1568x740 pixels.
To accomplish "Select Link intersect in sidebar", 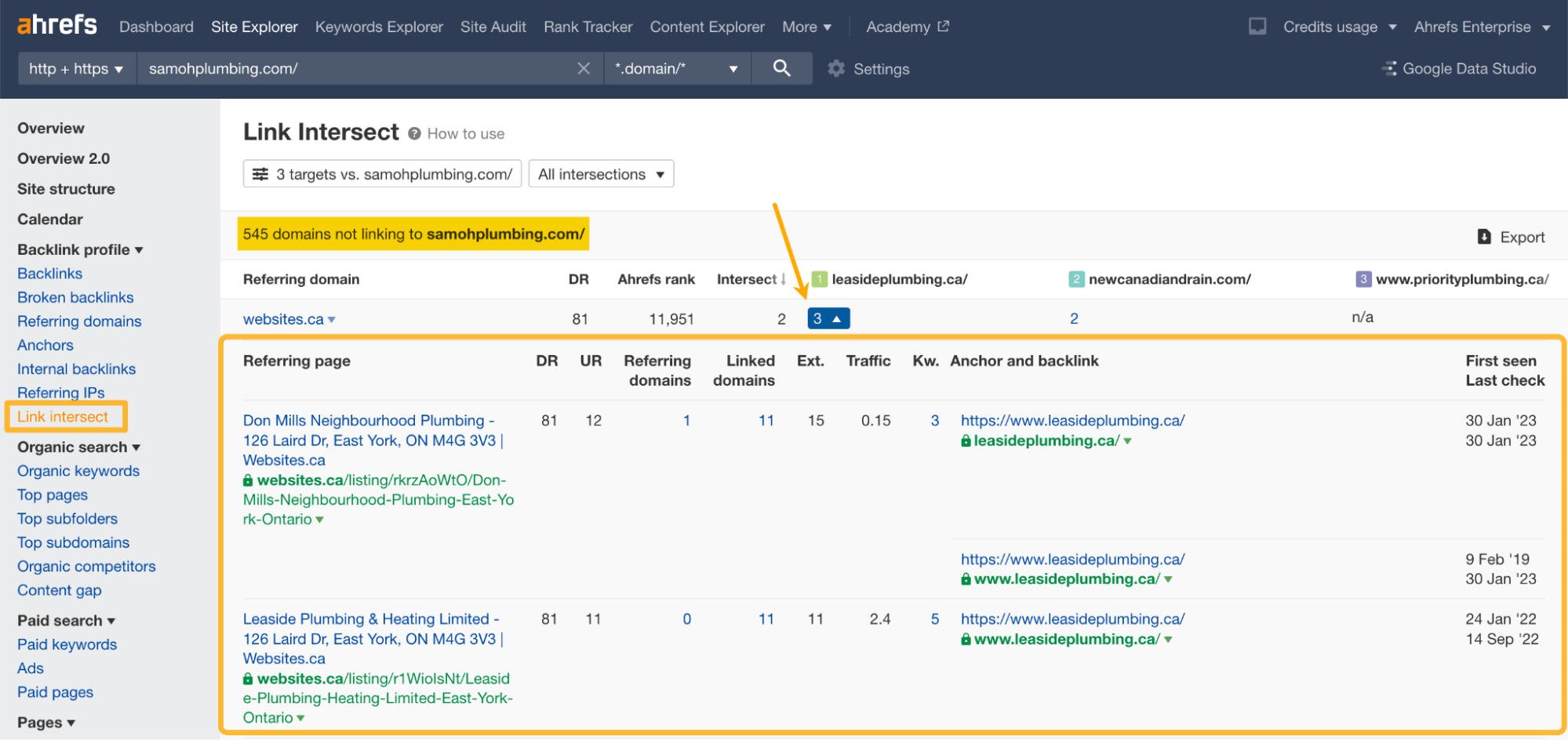I will coord(63,416).
